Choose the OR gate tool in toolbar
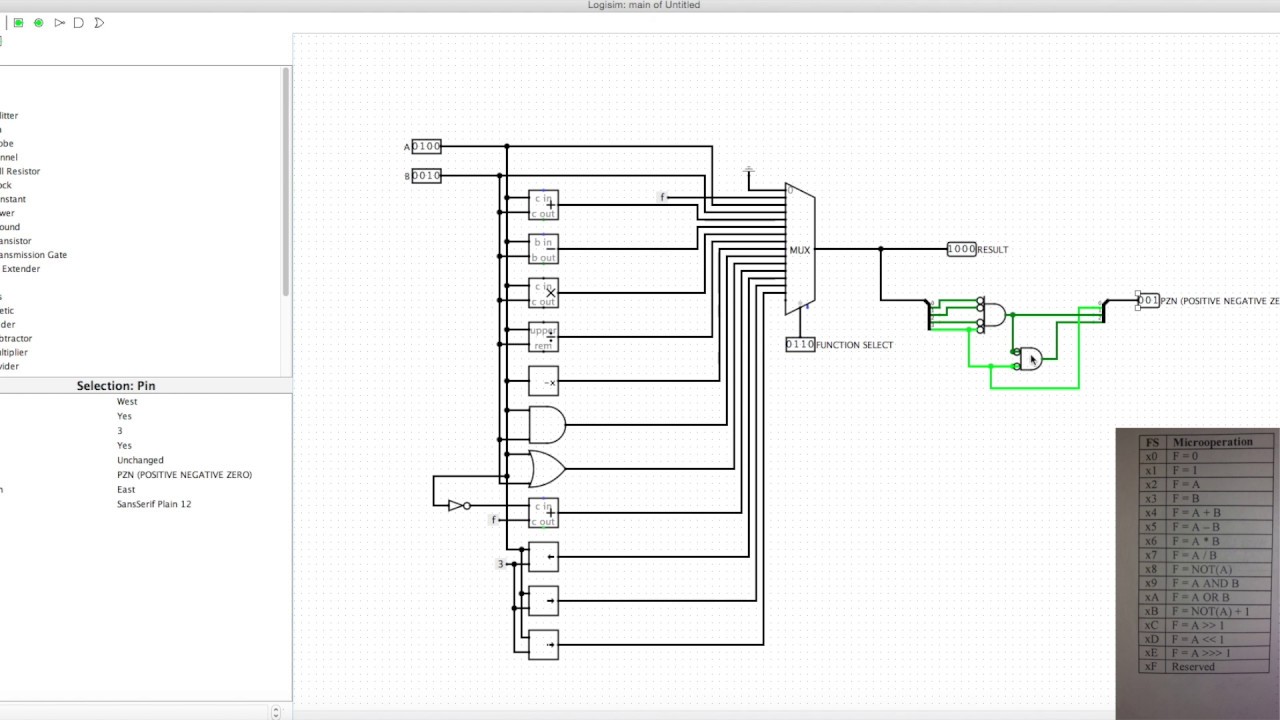 [99, 22]
